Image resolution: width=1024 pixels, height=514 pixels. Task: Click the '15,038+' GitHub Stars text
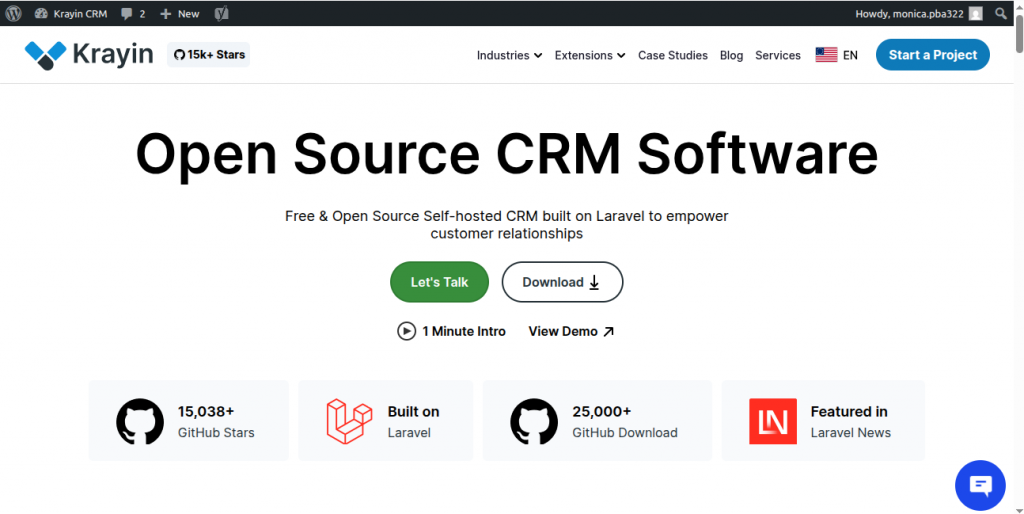(x=206, y=411)
